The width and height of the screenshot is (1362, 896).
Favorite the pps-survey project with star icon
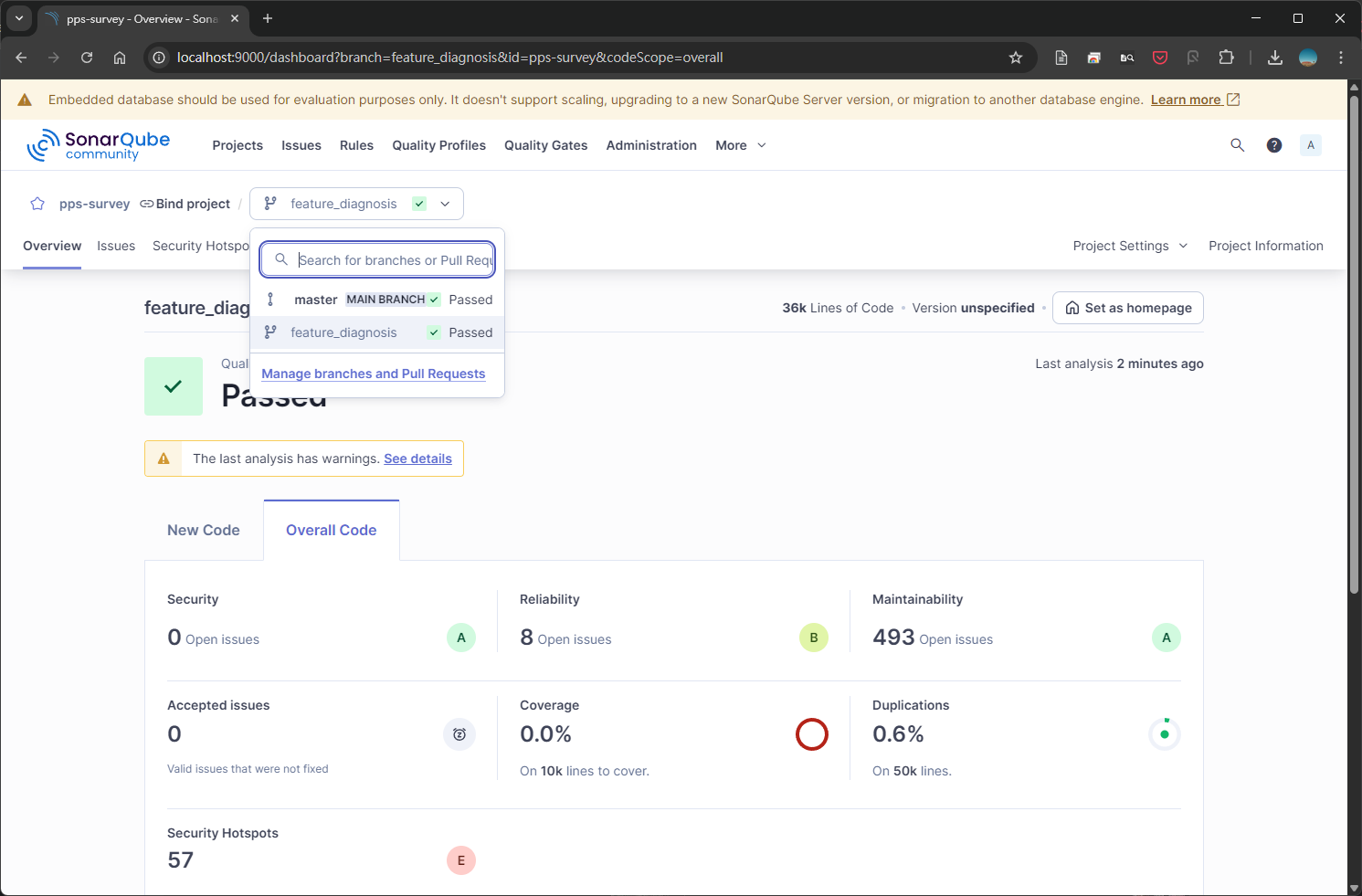(x=37, y=204)
